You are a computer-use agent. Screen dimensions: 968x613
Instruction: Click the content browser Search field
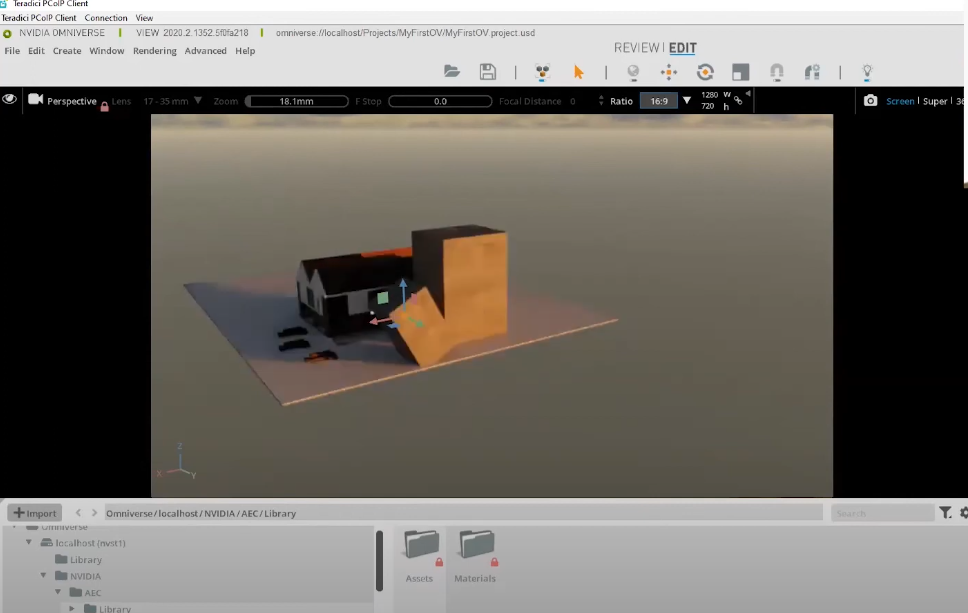882,512
